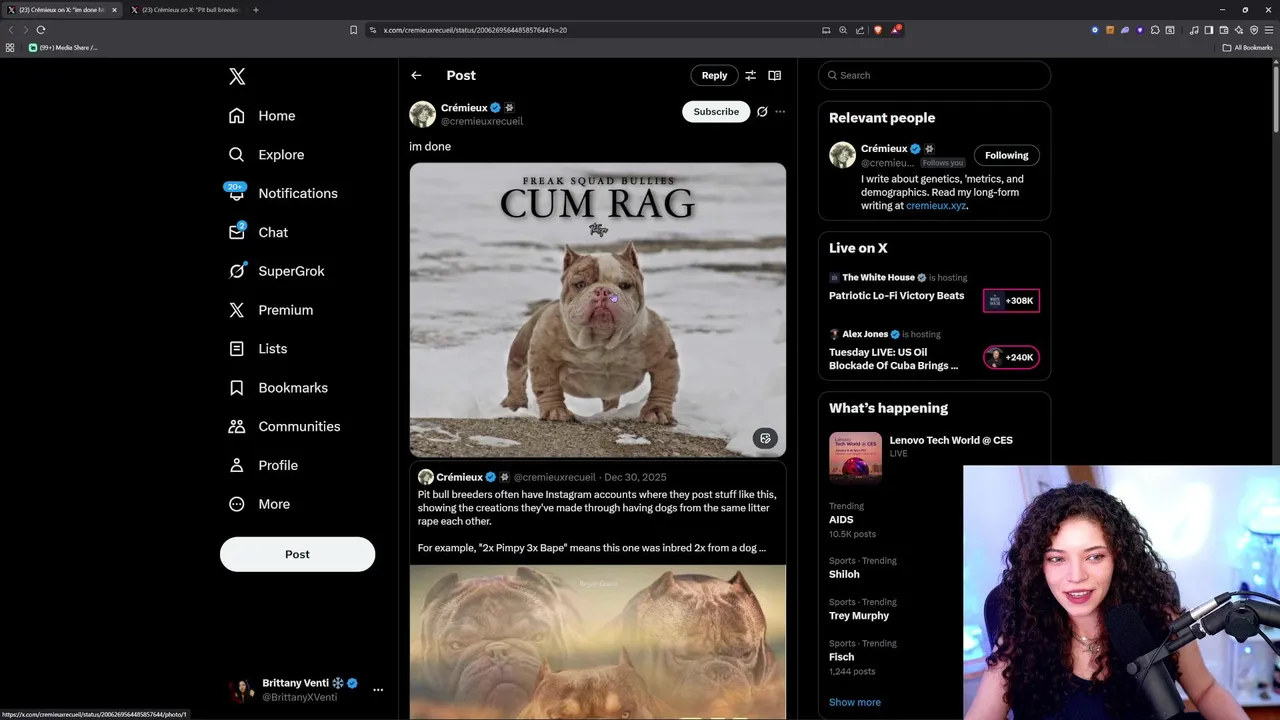Image resolution: width=1280 pixels, height=720 pixels.
Task: Click the Reply button in the post header
Action: 714,75
